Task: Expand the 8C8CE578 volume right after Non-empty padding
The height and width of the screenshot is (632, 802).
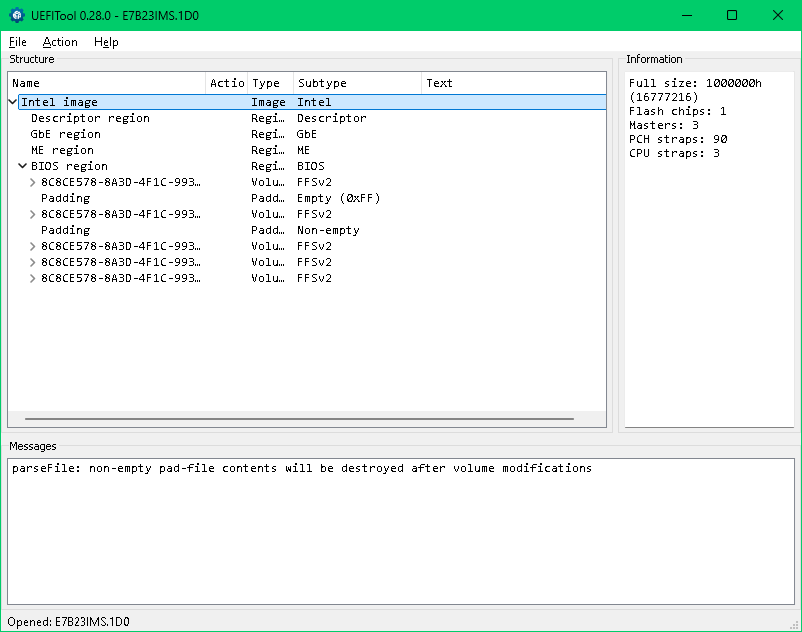Action: 32,246
